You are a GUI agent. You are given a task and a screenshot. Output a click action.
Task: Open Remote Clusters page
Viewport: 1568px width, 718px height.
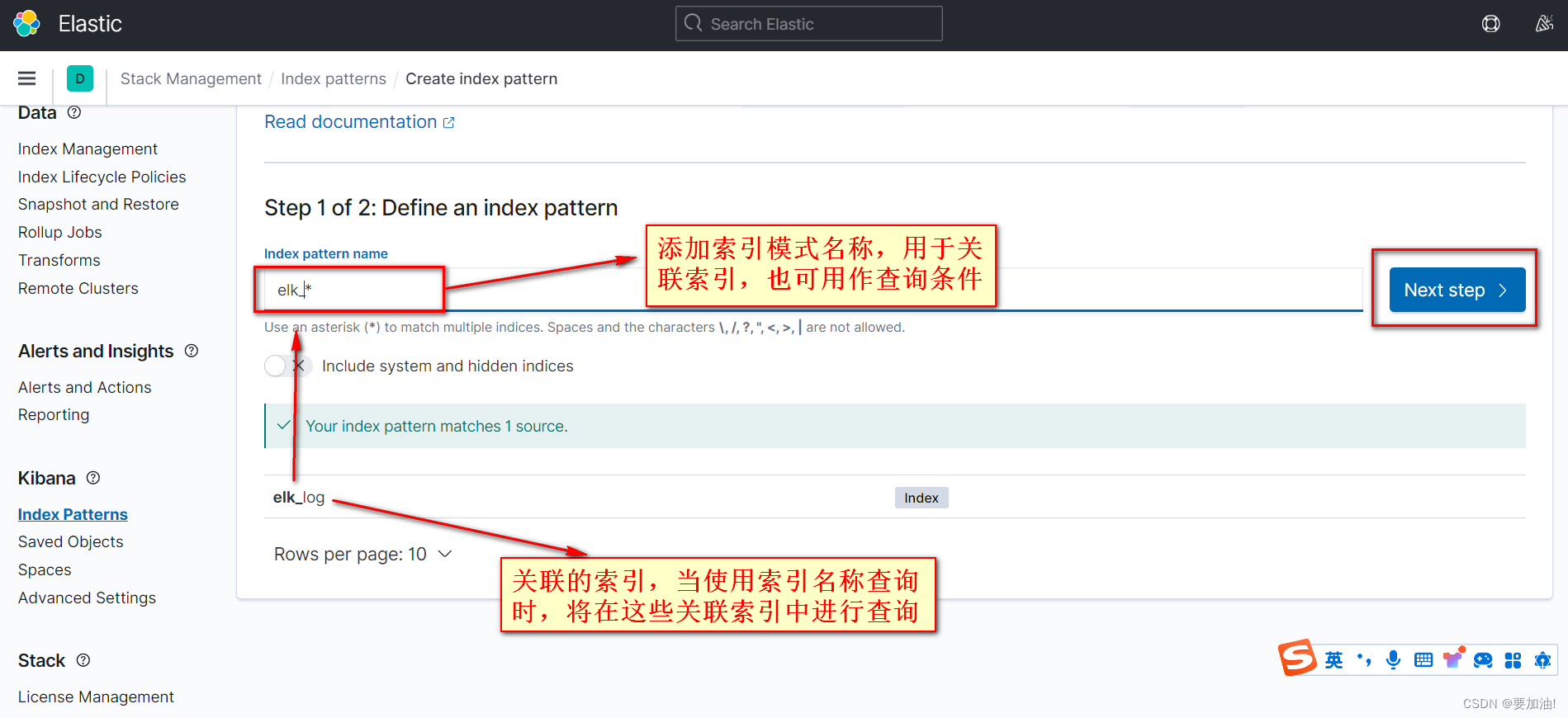tap(78, 288)
